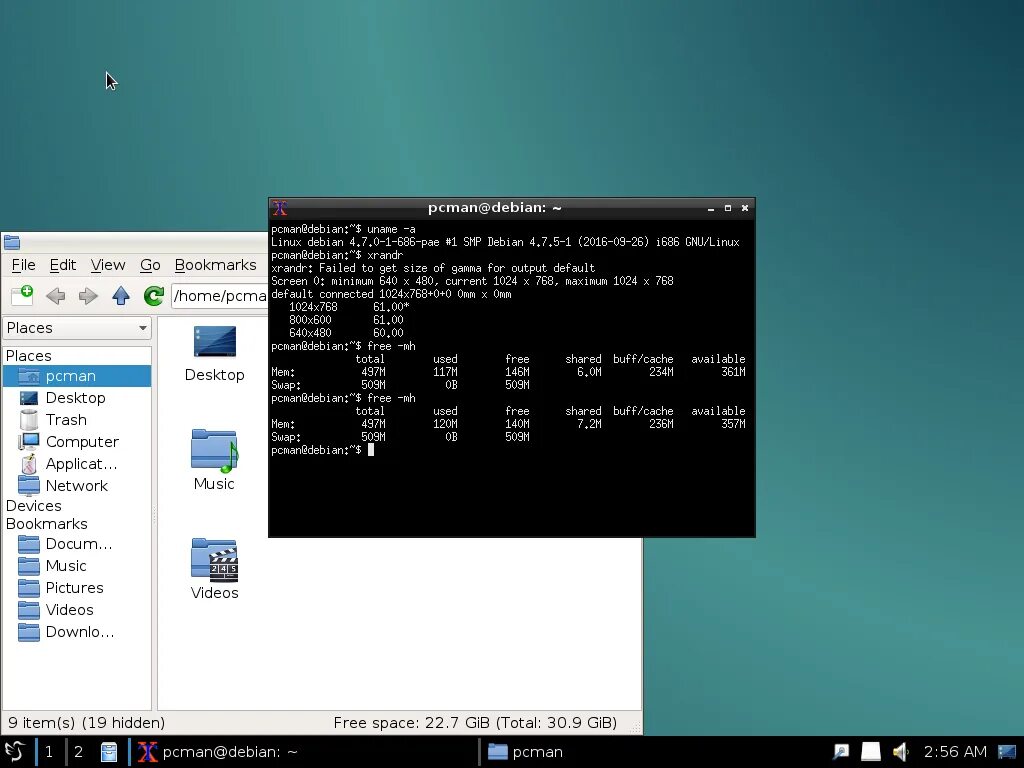
Task: Reload folder with the green refresh icon
Action: 154,296
